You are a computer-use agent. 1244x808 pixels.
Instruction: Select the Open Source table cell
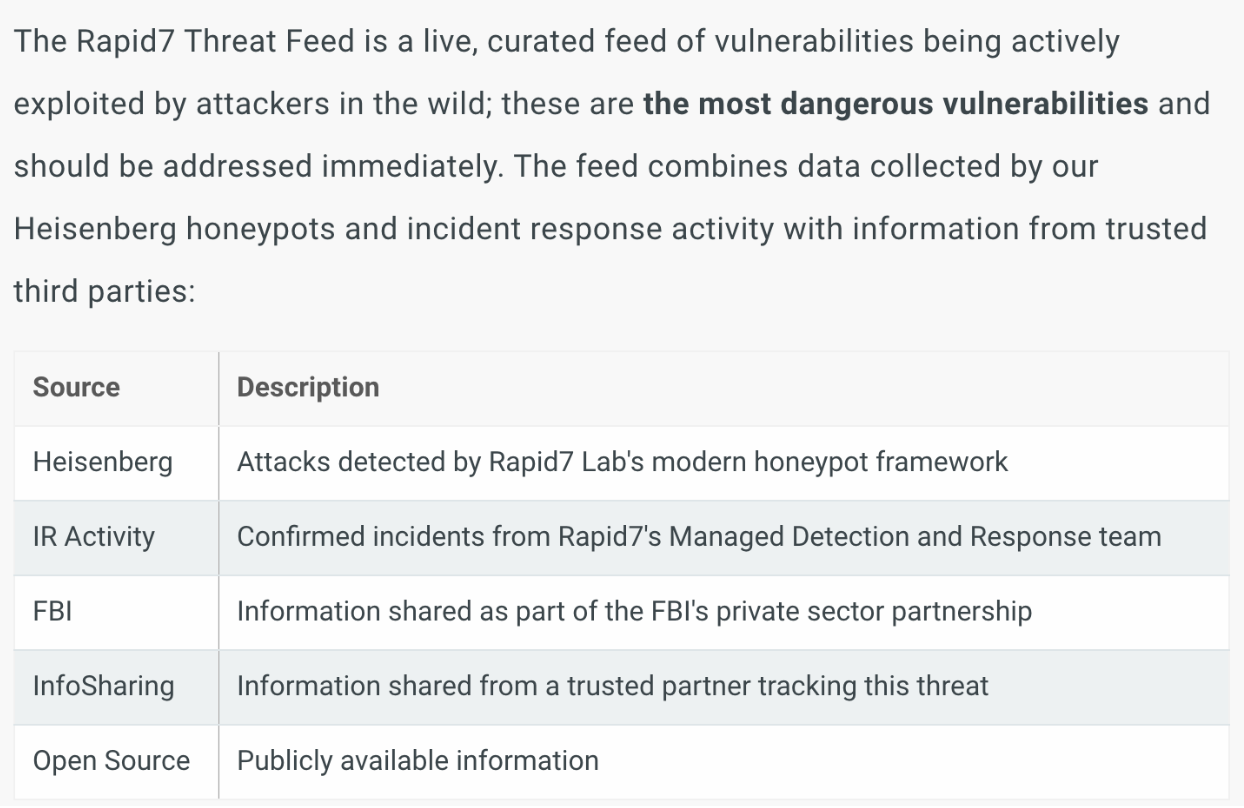click(x=111, y=761)
